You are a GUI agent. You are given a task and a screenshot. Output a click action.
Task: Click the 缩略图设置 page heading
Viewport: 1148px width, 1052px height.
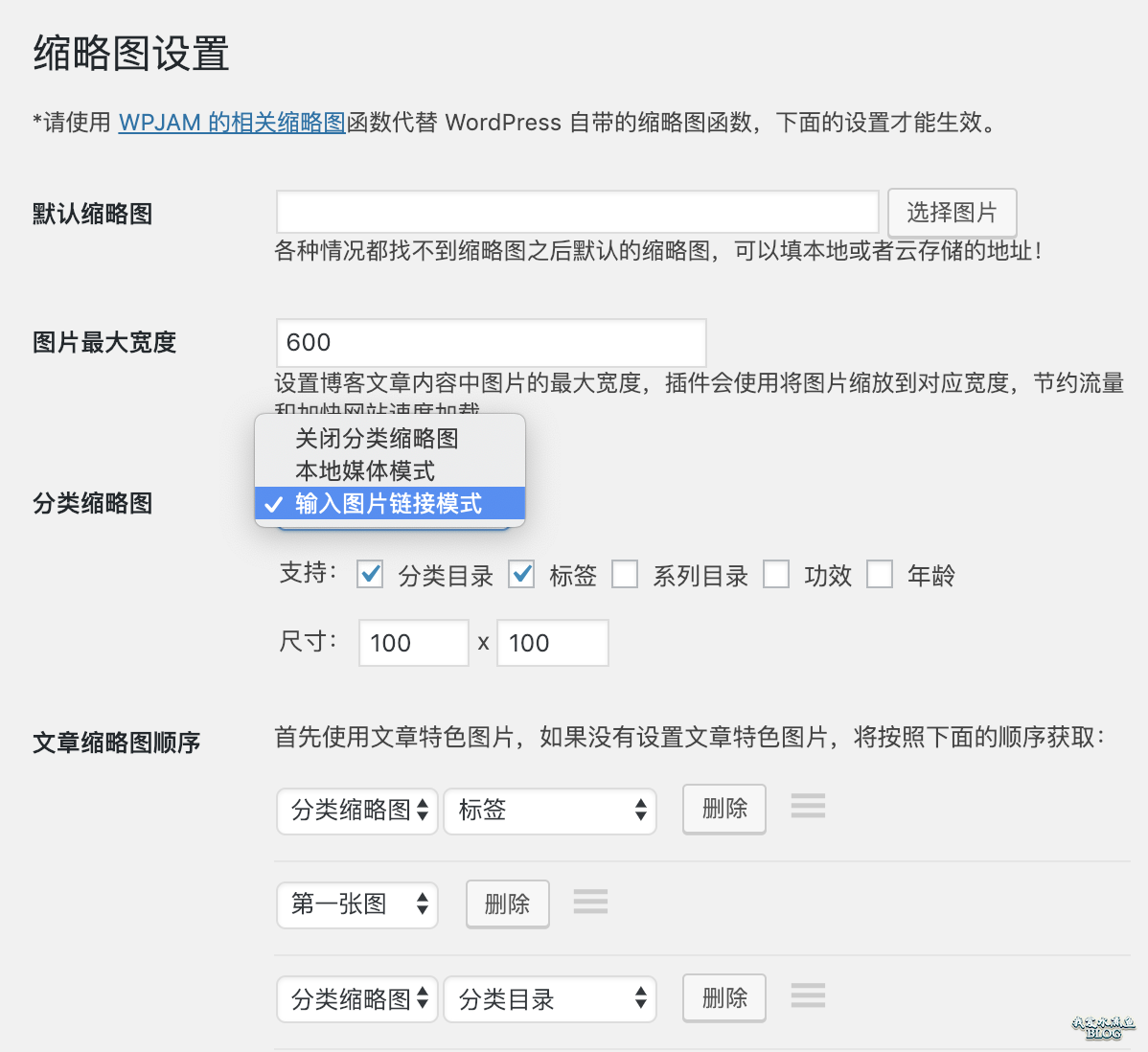pyautogui.click(x=131, y=54)
